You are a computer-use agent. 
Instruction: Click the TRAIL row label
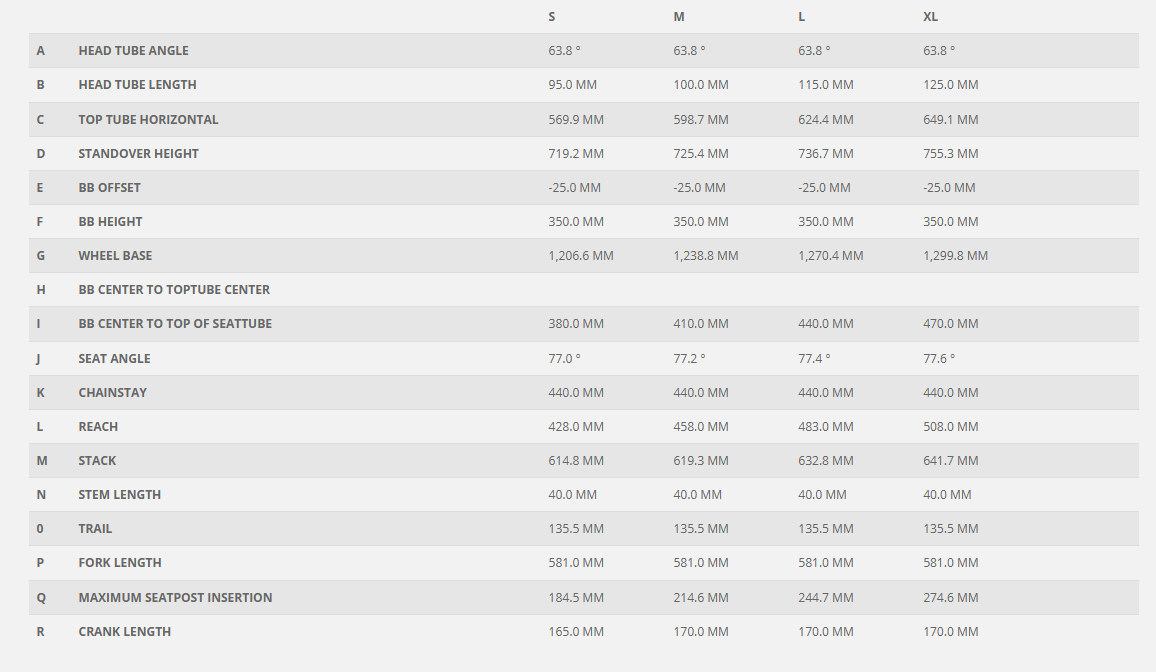[95, 529]
